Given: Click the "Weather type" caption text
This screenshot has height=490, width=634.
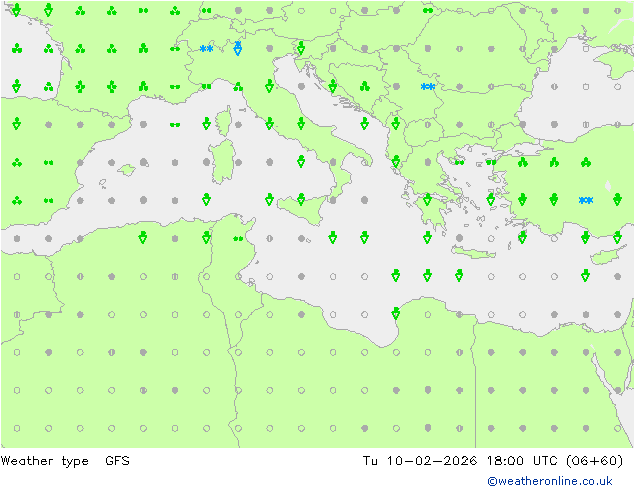Looking at the screenshot, I should (44, 461).
